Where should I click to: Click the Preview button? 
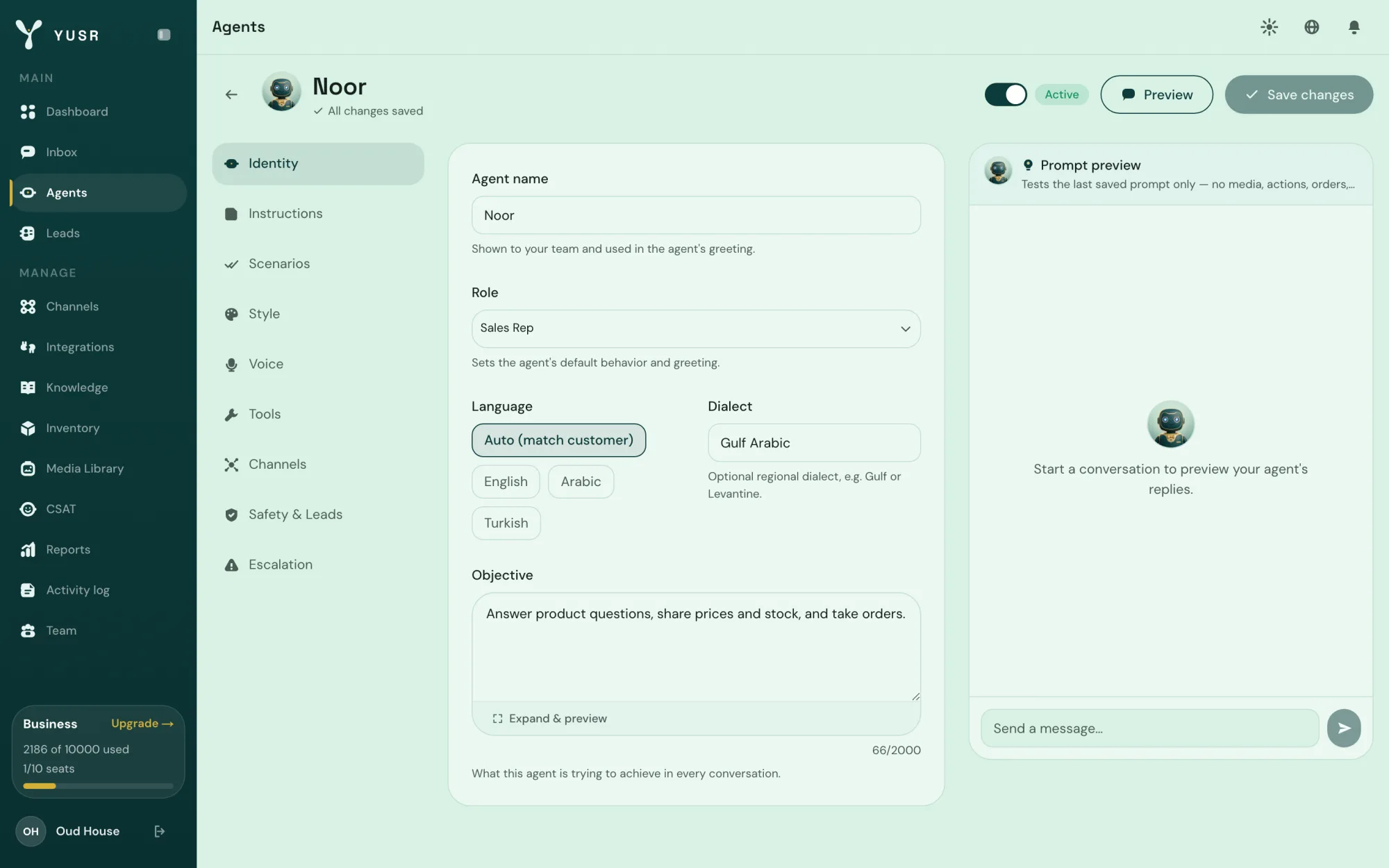point(1156,94)
